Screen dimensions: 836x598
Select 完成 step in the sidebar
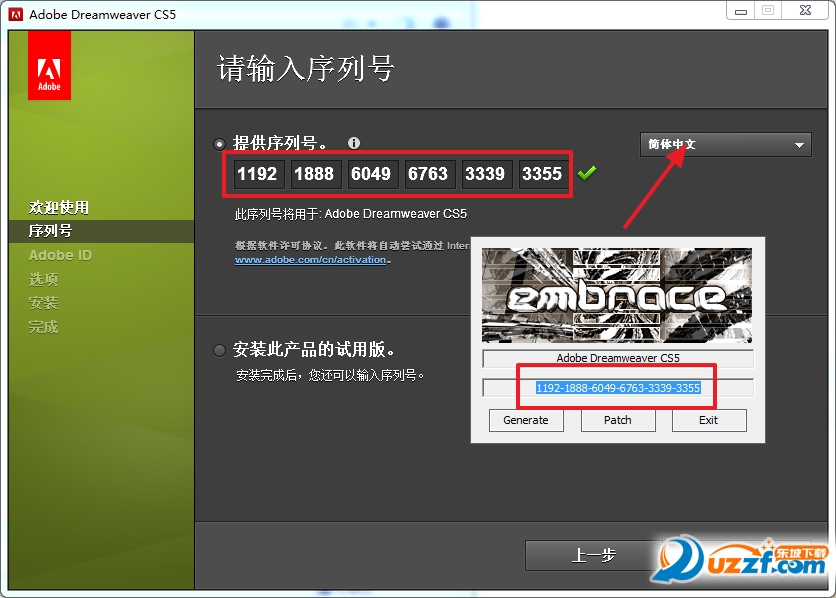[43, 327]
